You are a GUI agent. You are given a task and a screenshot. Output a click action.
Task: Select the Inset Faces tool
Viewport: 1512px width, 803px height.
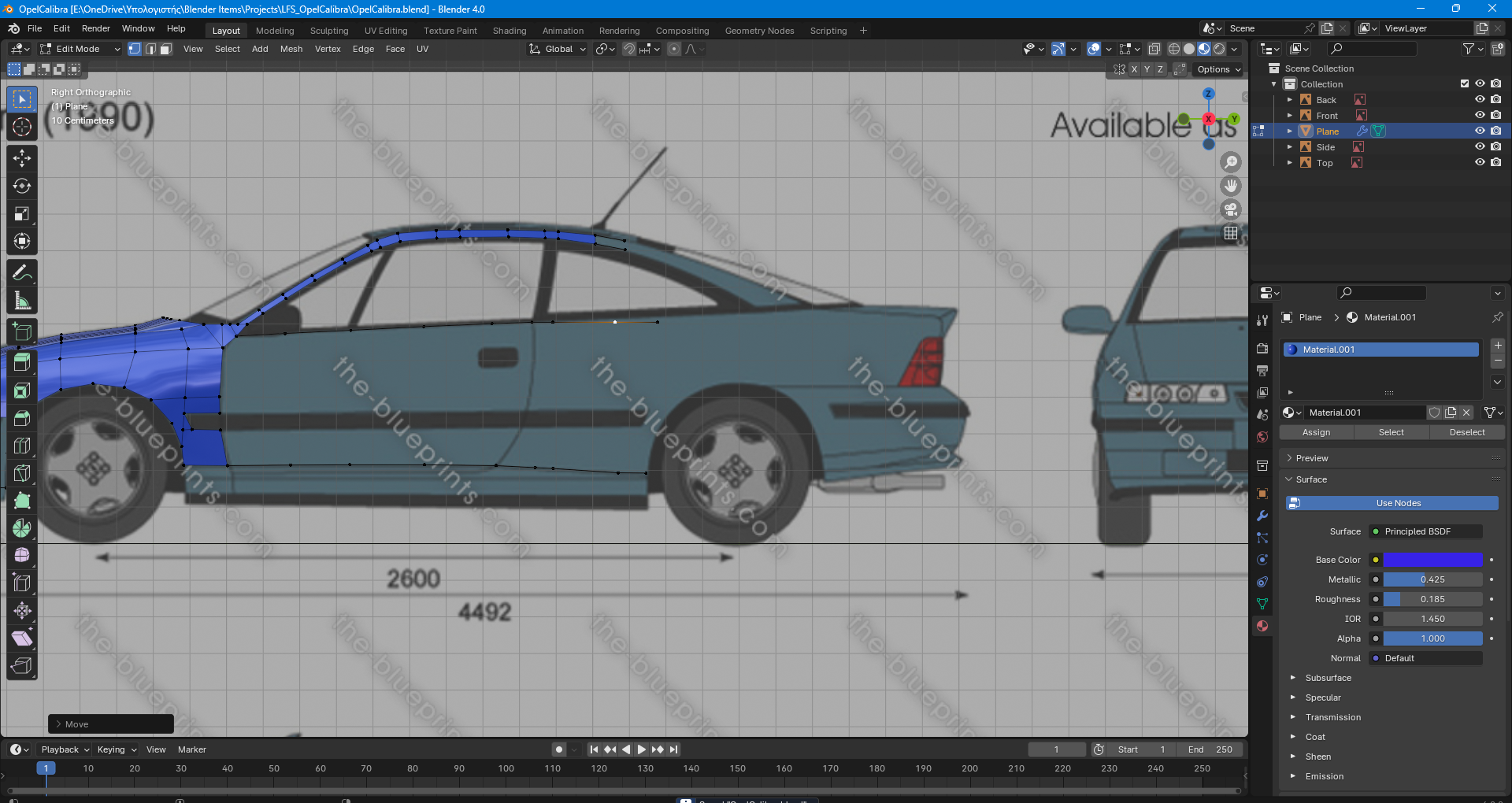22,390
